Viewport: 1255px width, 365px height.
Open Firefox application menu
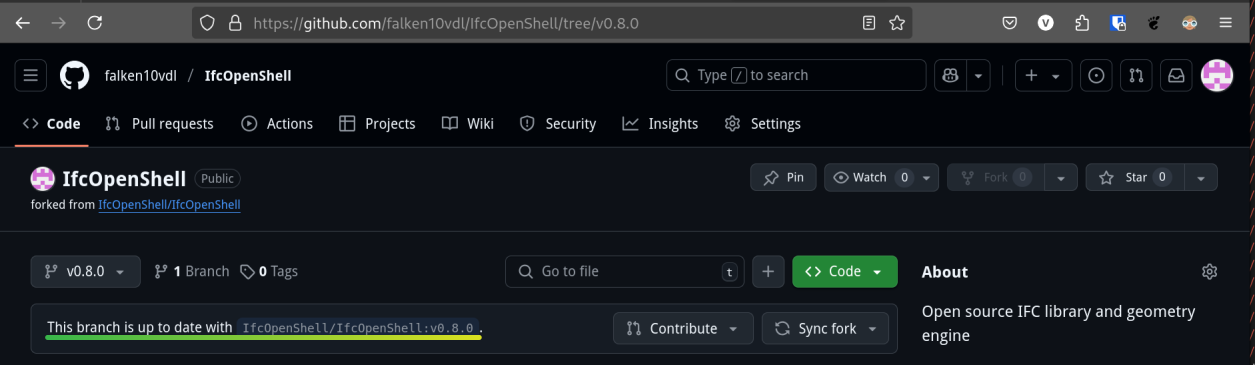(x=1226, y=22)
